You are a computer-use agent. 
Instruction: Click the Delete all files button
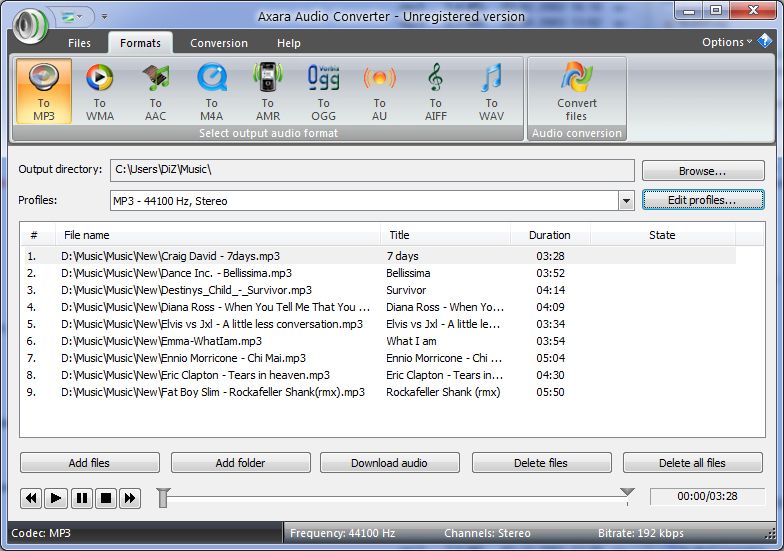(692, 463)
